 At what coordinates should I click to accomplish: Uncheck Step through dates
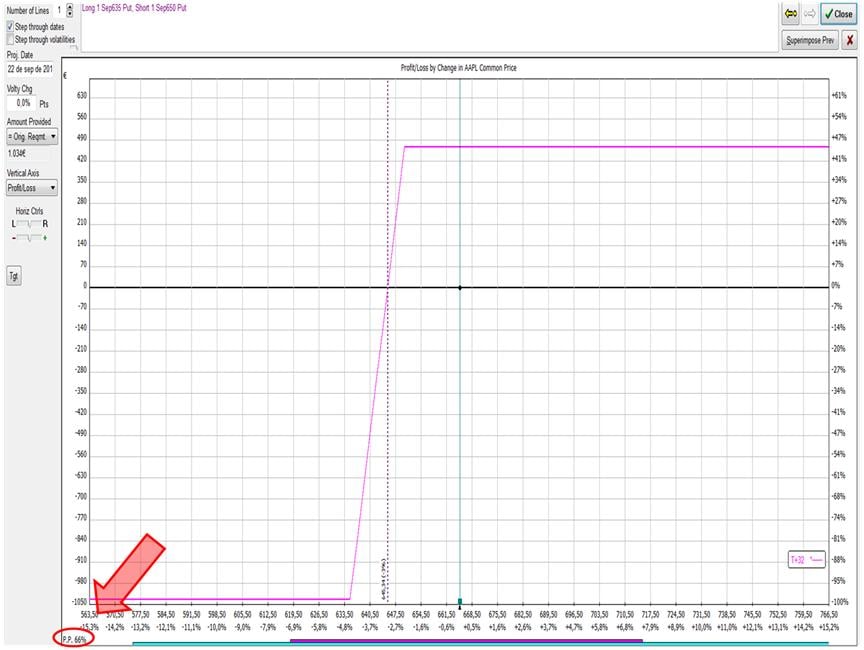[x=10, y=26]
